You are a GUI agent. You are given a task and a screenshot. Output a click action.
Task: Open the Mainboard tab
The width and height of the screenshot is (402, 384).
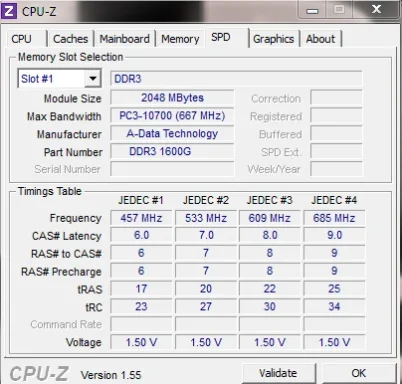pyautogui.click(x=124, y=39)
